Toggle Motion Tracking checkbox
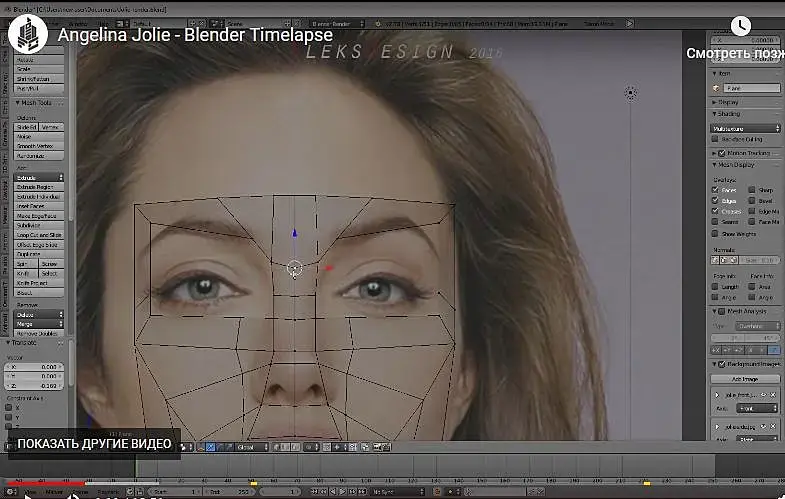Viewport: 785px width, 499px height. pos(721,153)
